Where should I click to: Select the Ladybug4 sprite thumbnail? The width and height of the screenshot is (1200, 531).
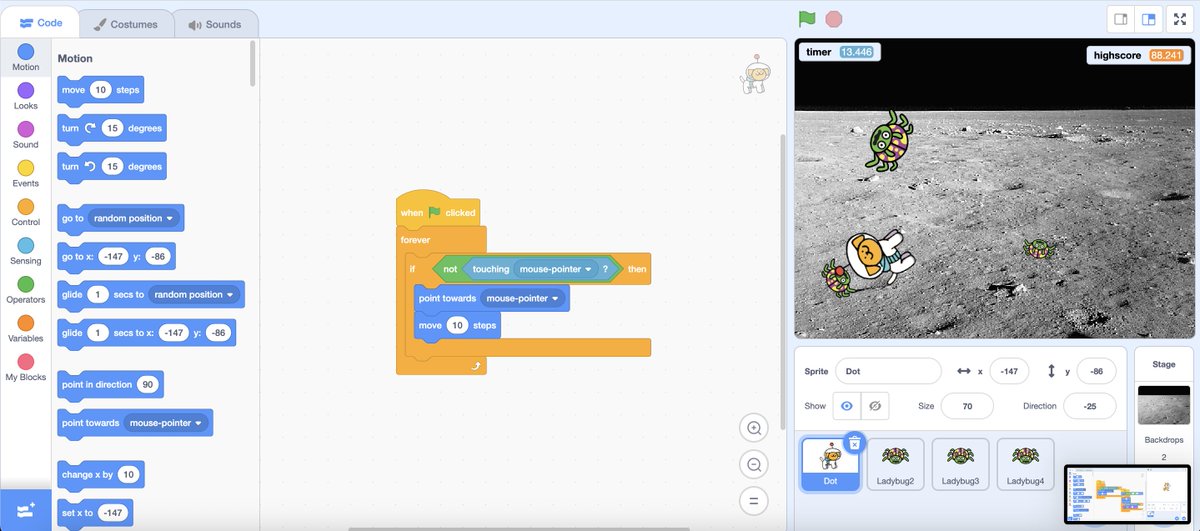[1025, 465]
